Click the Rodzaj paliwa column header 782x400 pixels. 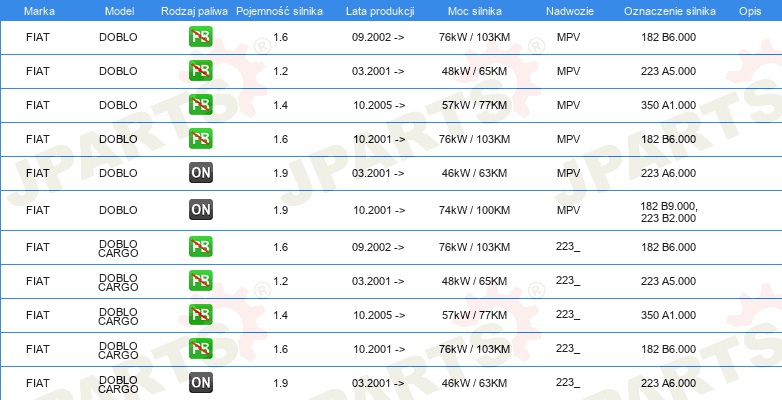click(194, 11)
